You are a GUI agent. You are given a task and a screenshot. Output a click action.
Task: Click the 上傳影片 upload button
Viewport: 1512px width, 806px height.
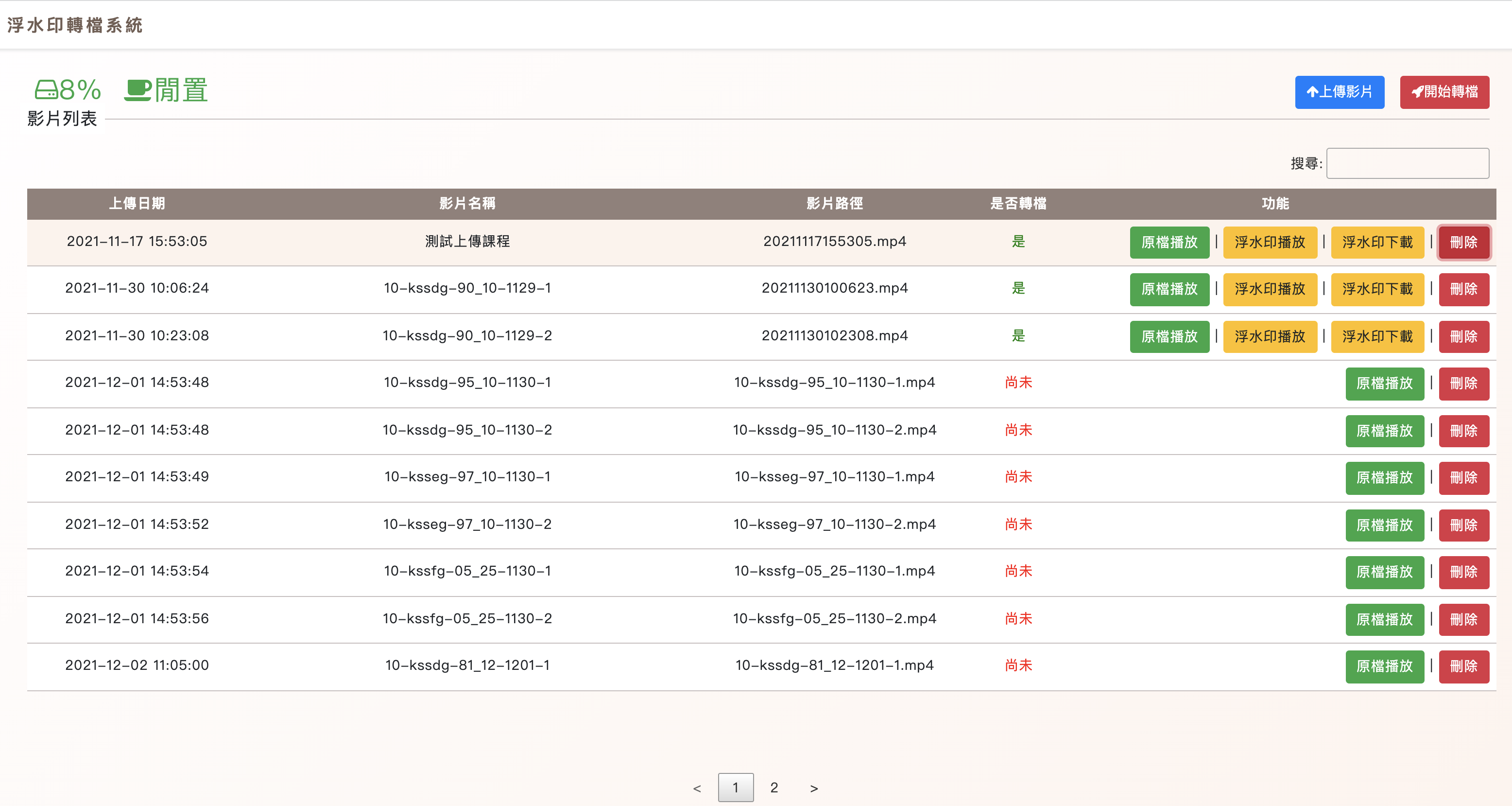(x=1340, y=92)
